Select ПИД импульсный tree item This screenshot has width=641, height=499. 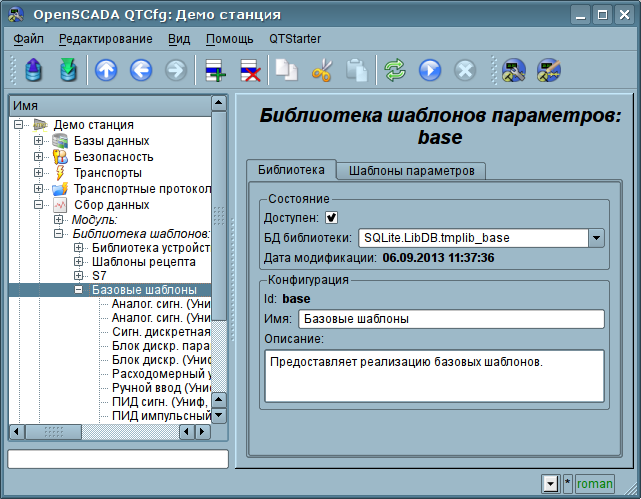point(161,416)
